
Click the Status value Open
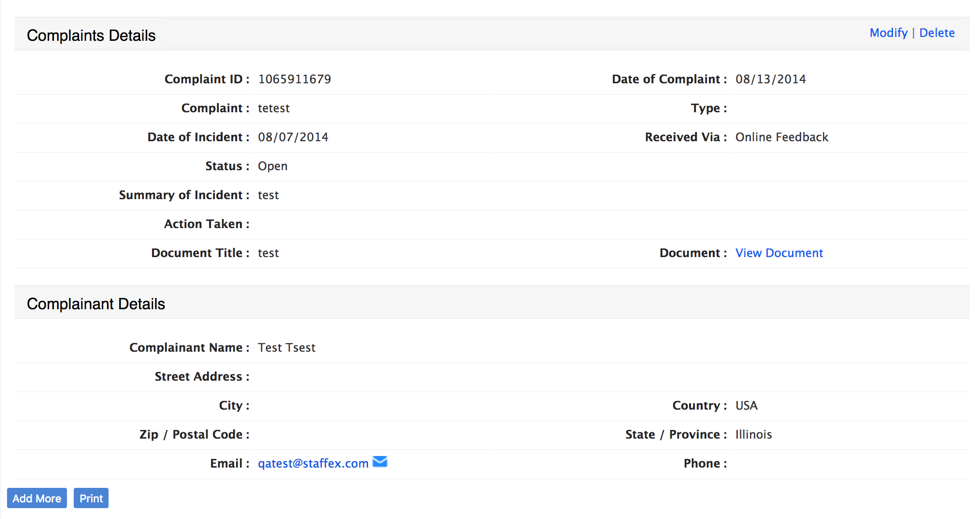(272, 167)
